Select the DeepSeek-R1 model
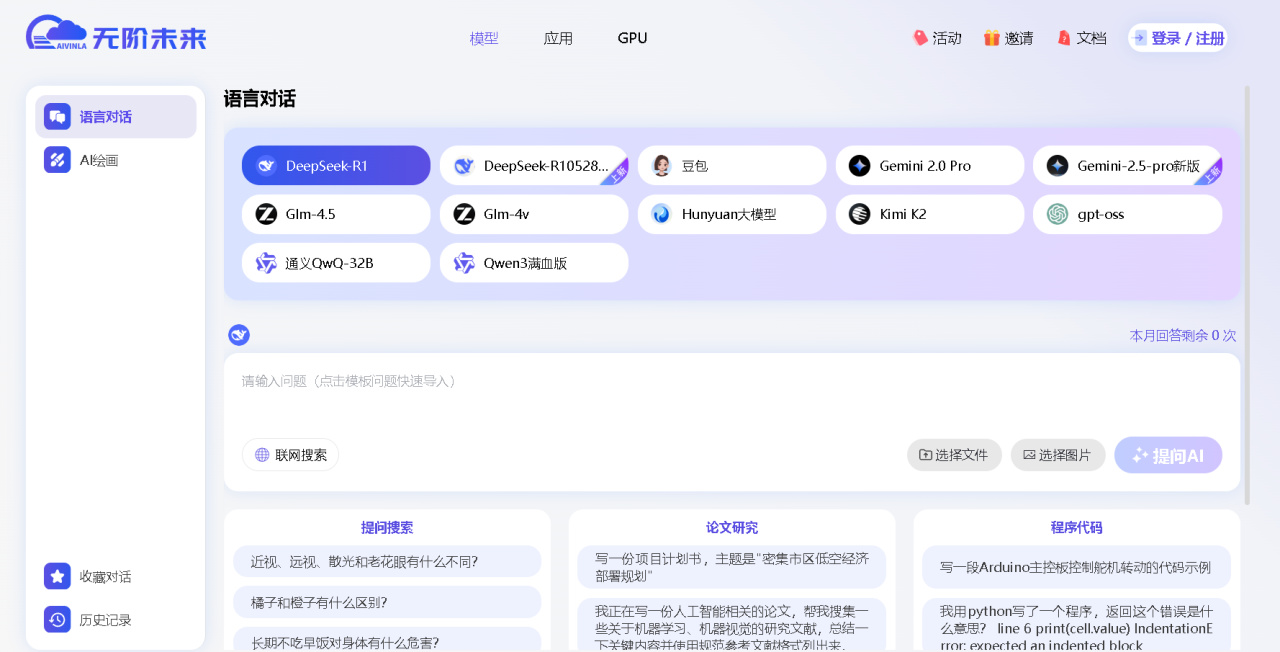Image resolution: width=1280 pixels, height=652 pixels. click(336, 166)
